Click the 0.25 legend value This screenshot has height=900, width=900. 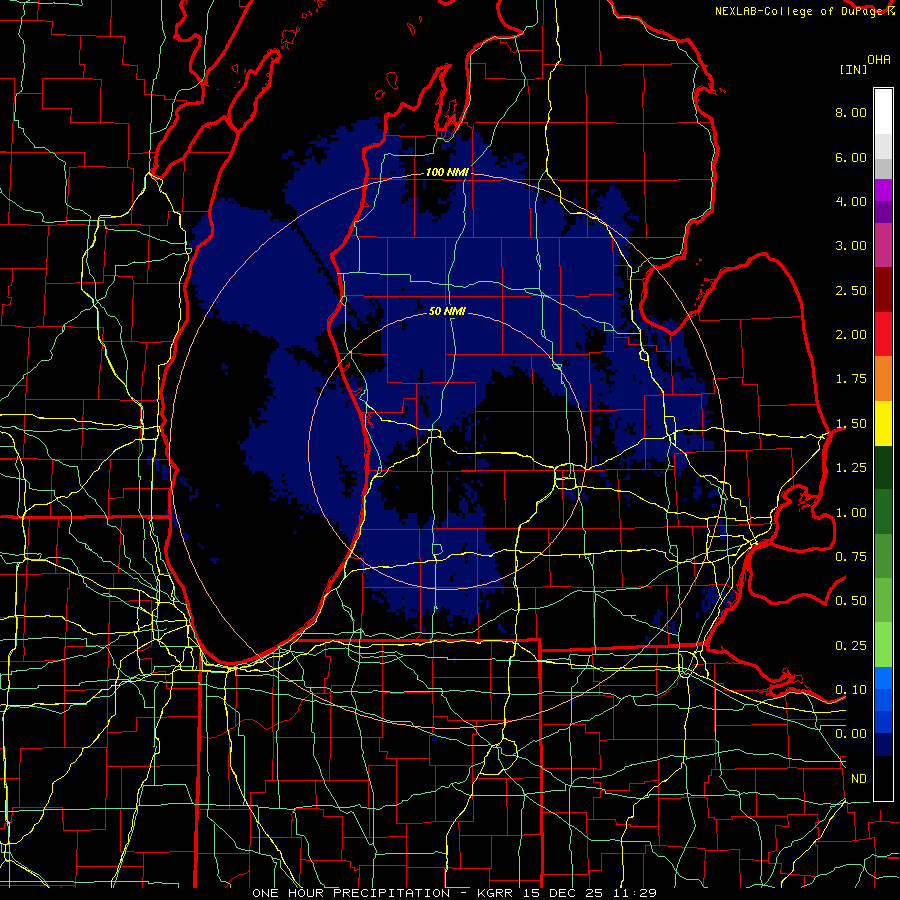851,646
